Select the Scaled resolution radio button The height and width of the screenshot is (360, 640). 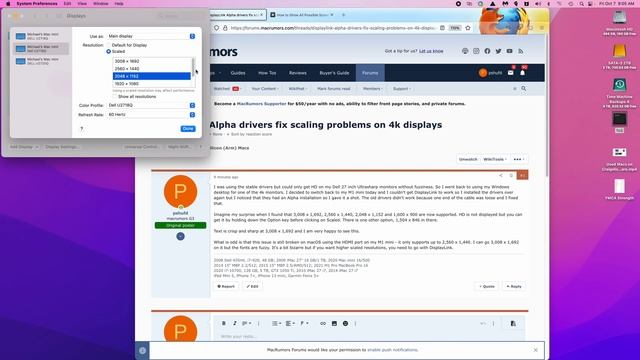[x=109, y=51]
